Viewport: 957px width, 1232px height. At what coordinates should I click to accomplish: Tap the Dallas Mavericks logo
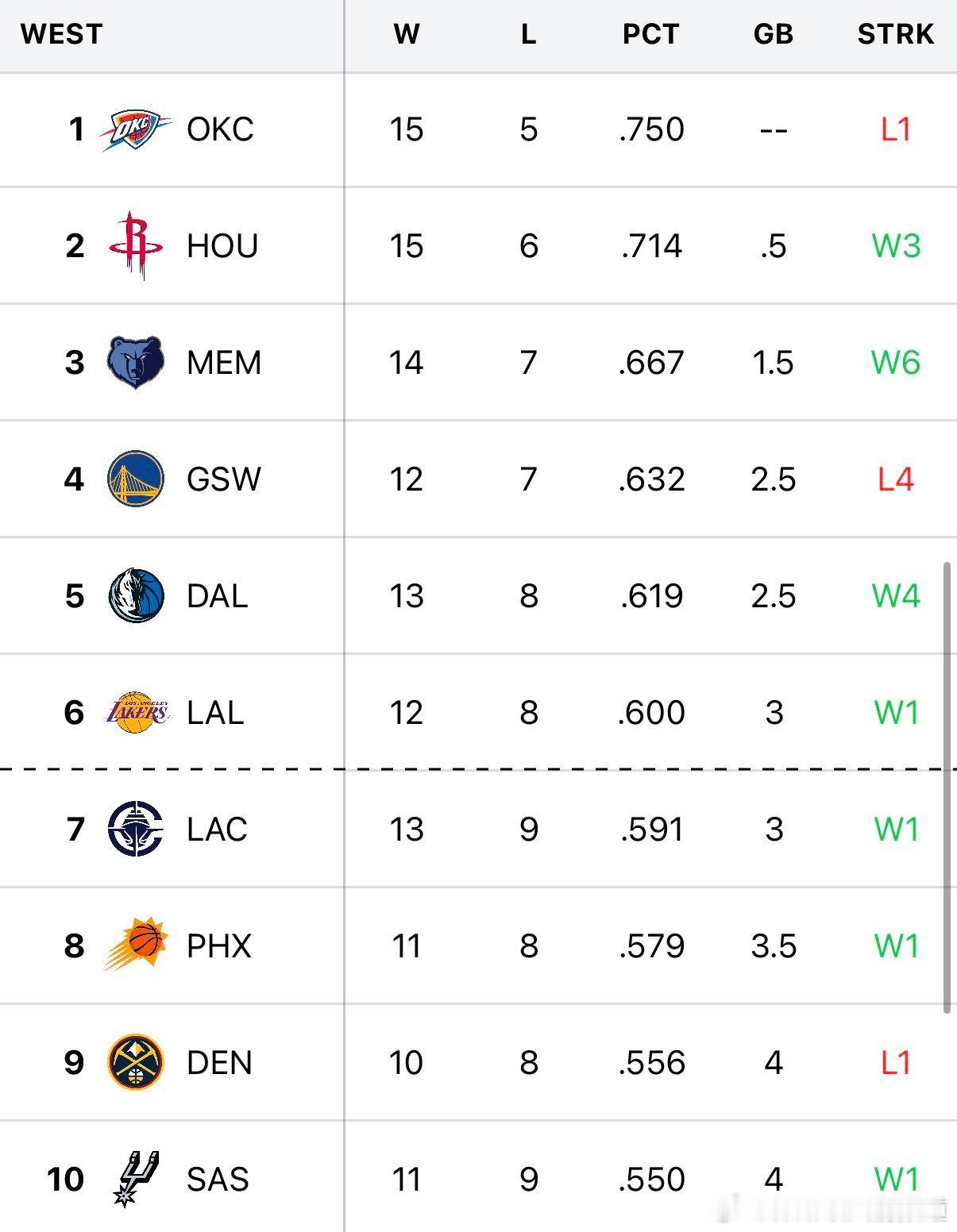pyautogui.click(x=136, y=596)
